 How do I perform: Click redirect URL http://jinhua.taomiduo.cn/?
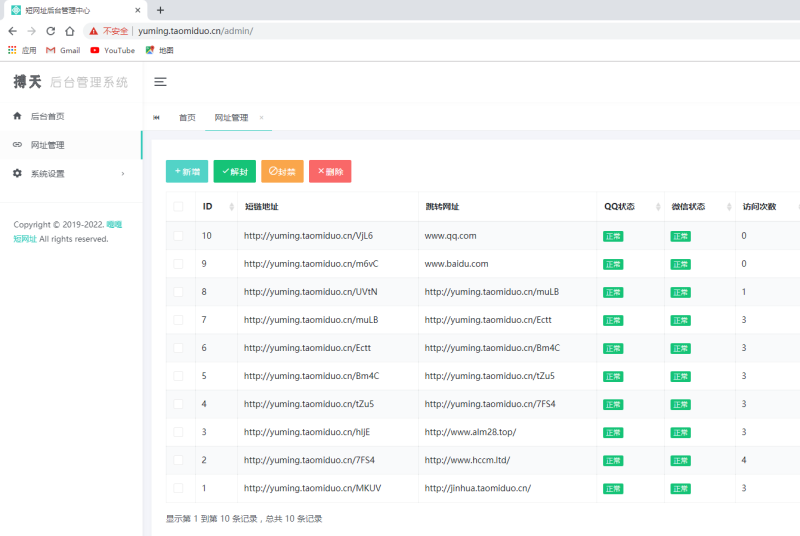point(478,488)
